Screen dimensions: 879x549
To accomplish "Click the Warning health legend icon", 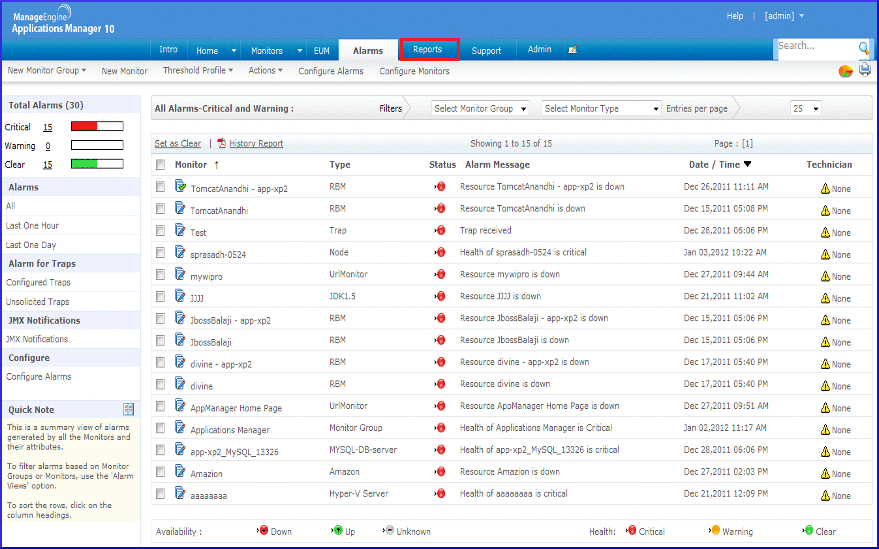I will tap(715, 530).
